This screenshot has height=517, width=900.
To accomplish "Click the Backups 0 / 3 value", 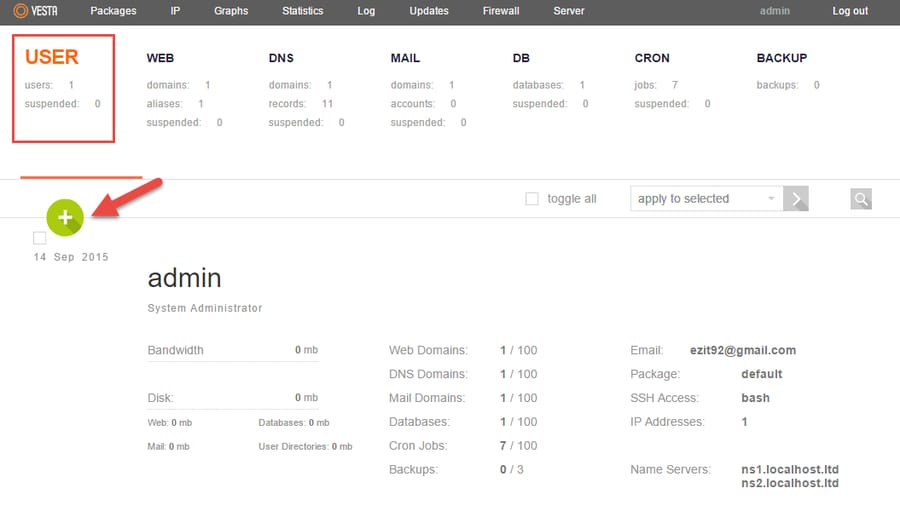I will tap(511, 469).
